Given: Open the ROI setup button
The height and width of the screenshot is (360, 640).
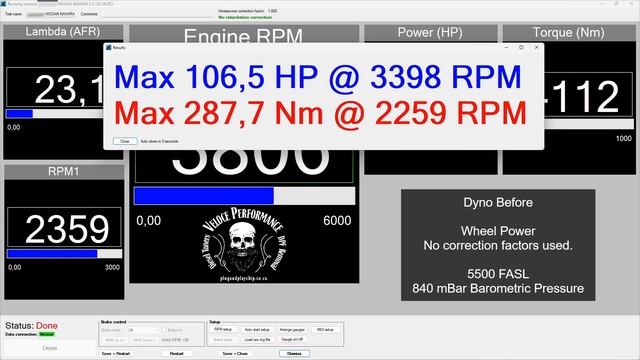Looking at the screenshot, I should (325, 329).
